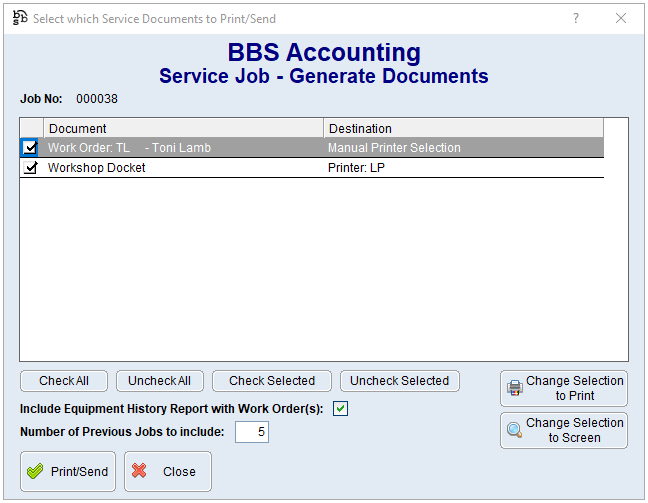Select the Workshop Docket document row
Image resolution: width=648 pixels, height=503 pixels.
coord(180,168)
